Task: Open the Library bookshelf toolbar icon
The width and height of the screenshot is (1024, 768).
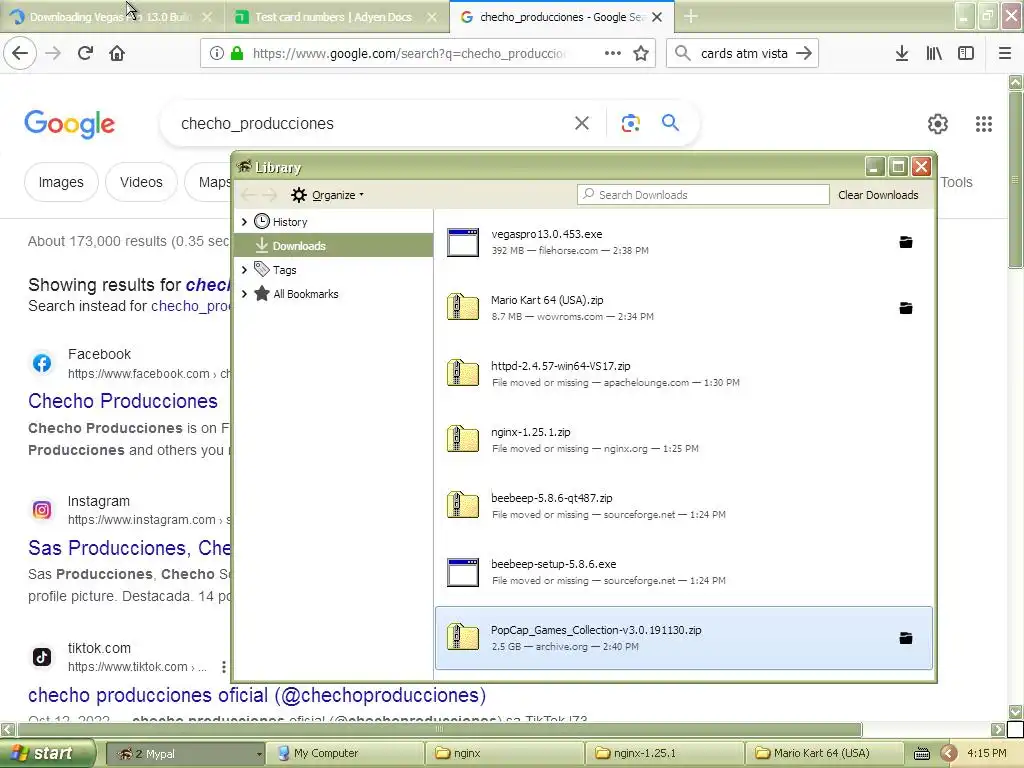Action: (934, 53)
